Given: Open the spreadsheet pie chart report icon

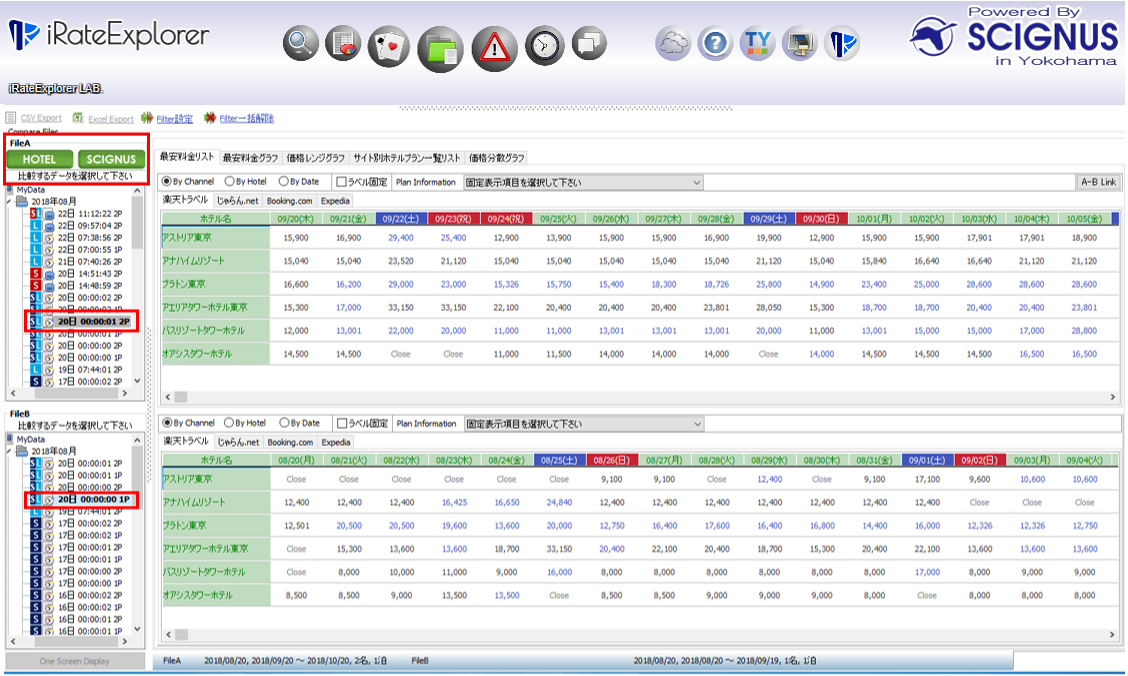Looking at the screenshot, I should 343,44.
